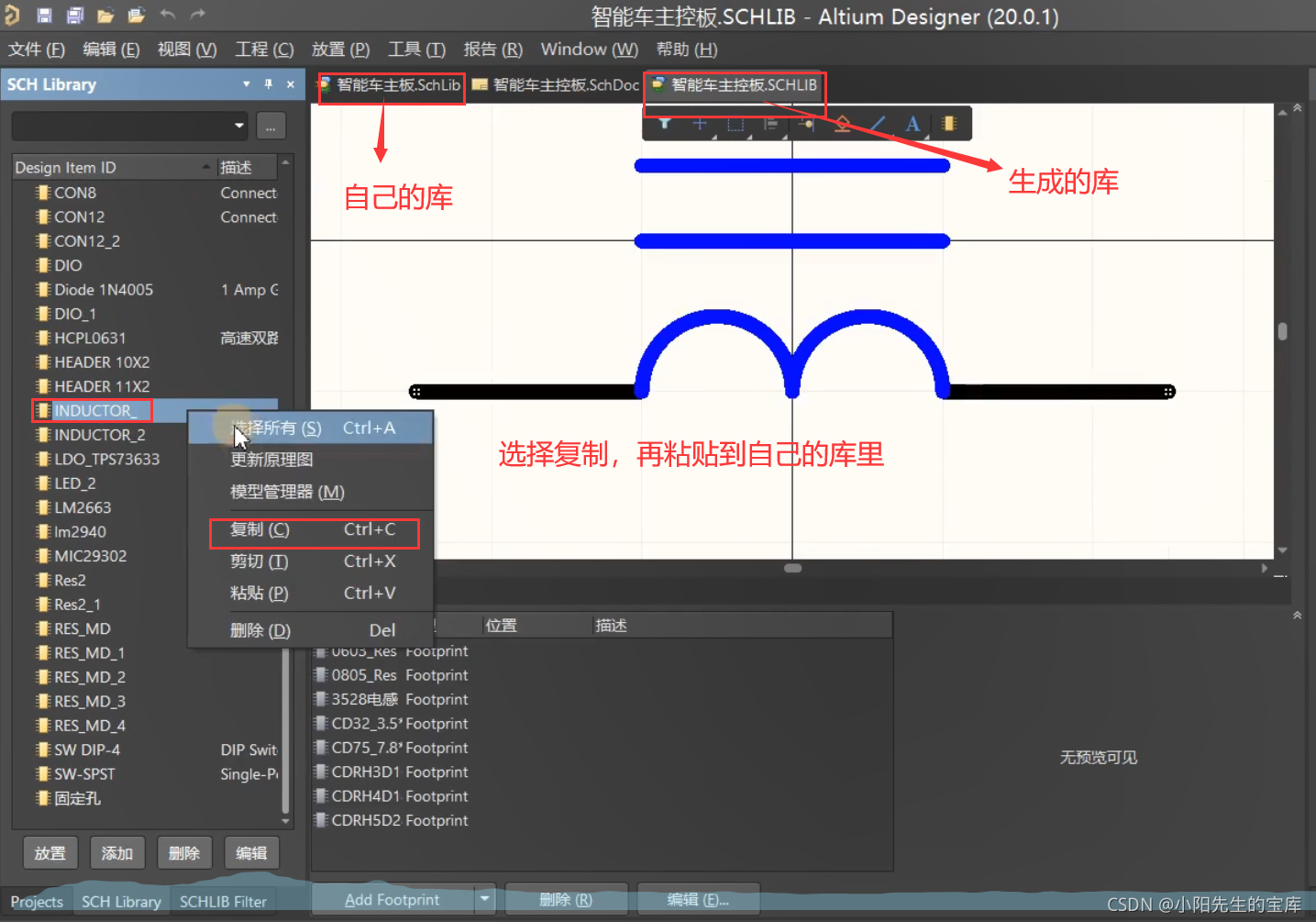Click the Save icon in title bar
This screenshot has width=1316, height=922.
click(43, 15)
